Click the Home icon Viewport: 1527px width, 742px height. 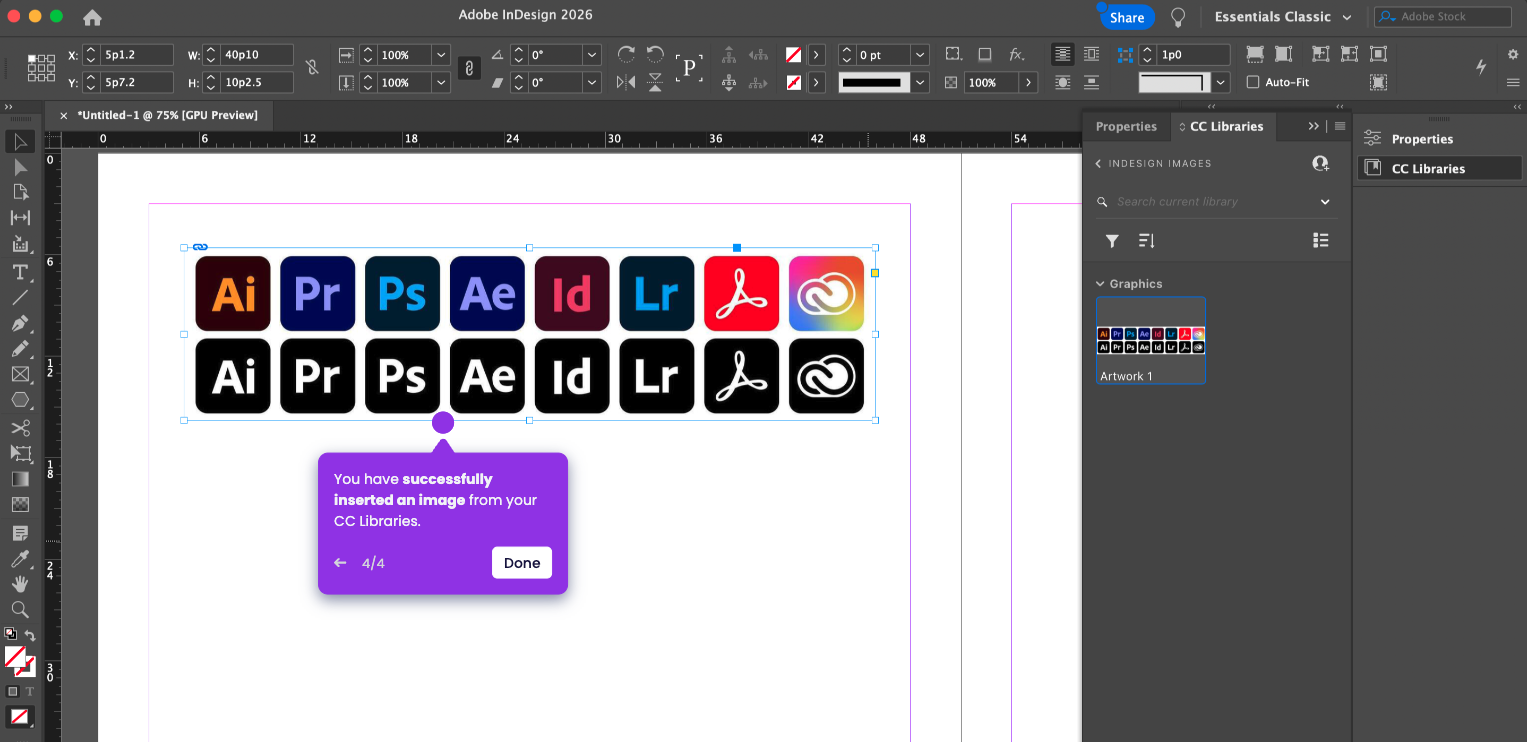(x=92, y=17)
